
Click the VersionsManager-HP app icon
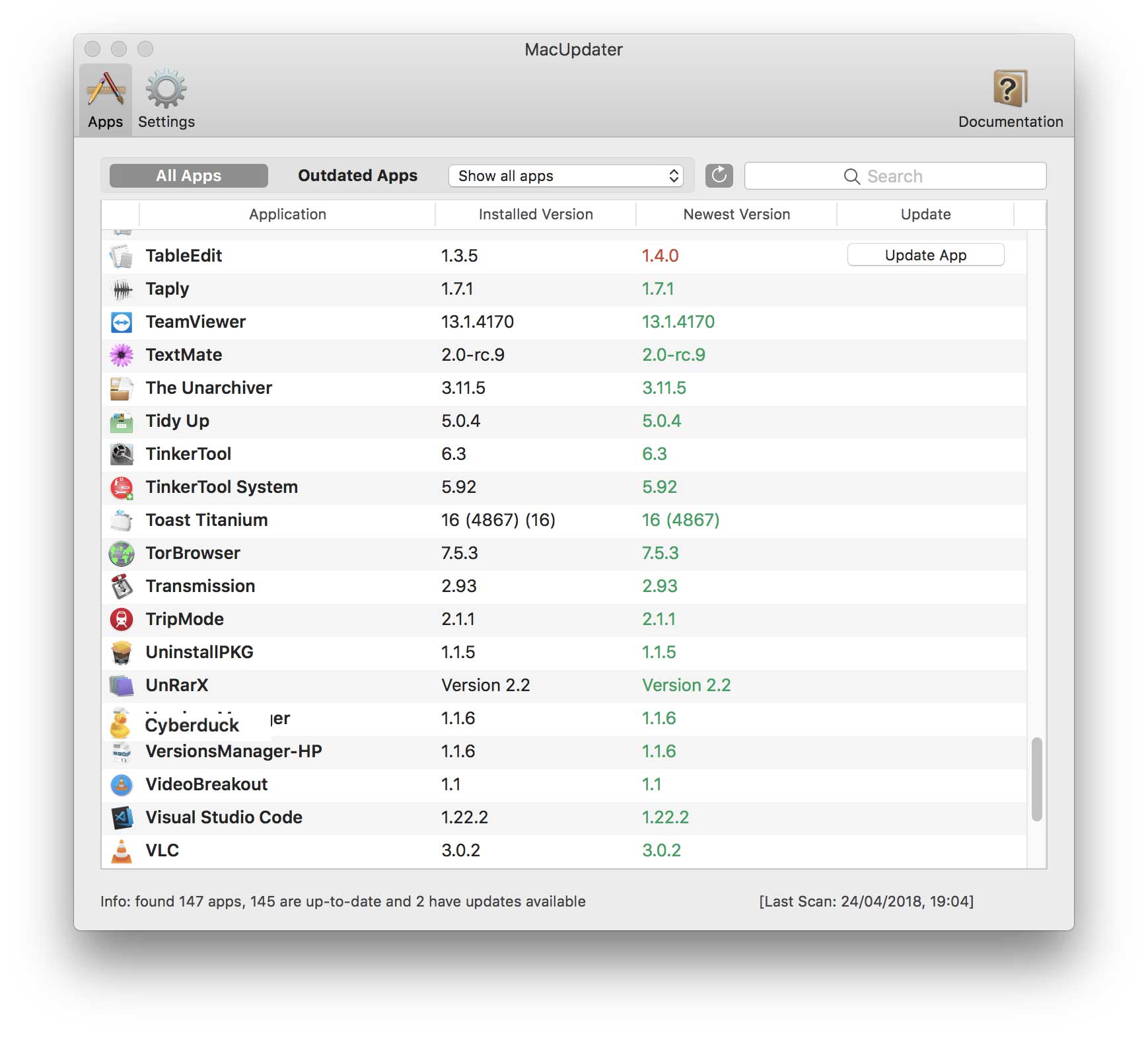122,752
